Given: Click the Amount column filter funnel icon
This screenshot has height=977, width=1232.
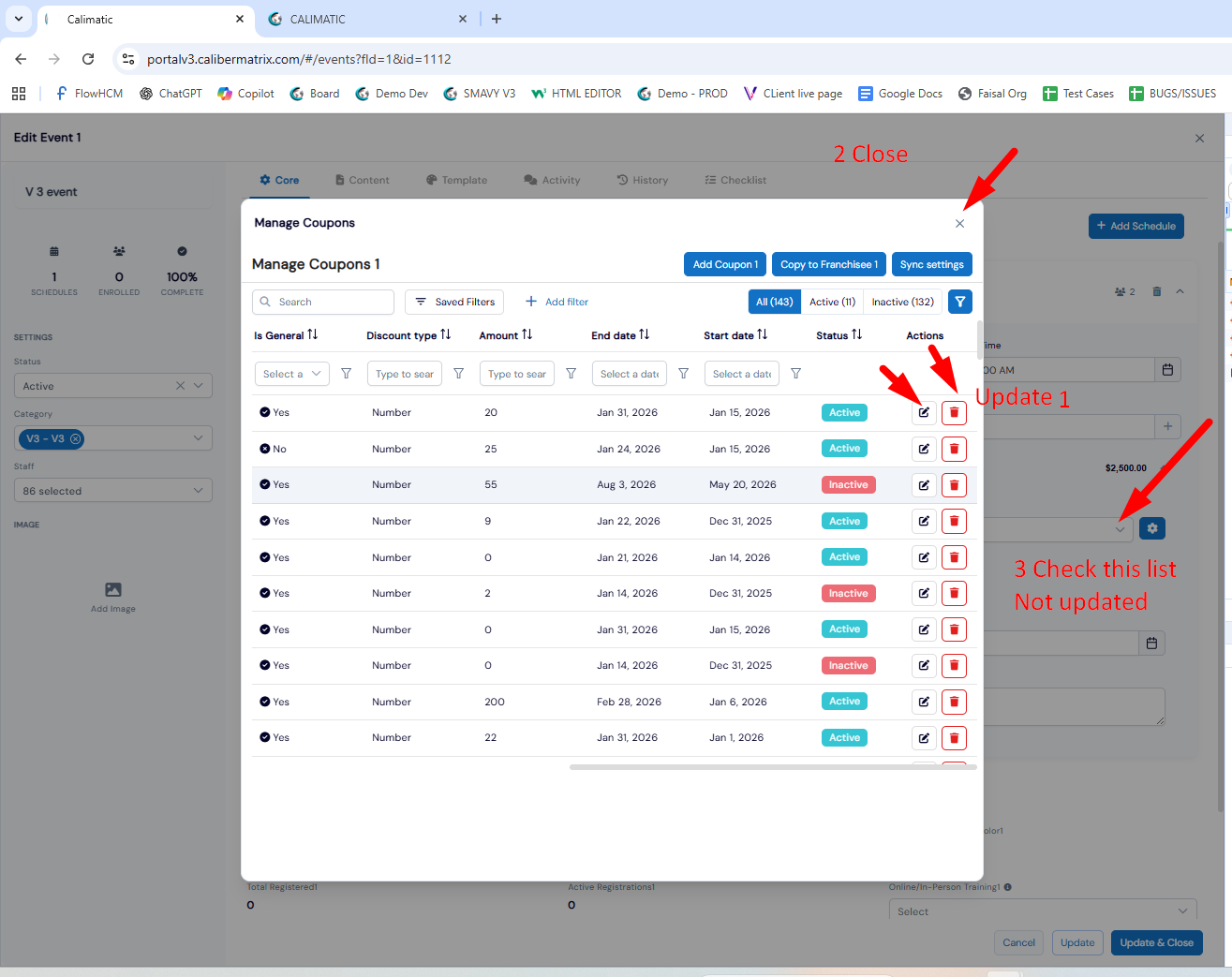Looking at the screenshot, I should pyautogui.click(x=571, y=374).
